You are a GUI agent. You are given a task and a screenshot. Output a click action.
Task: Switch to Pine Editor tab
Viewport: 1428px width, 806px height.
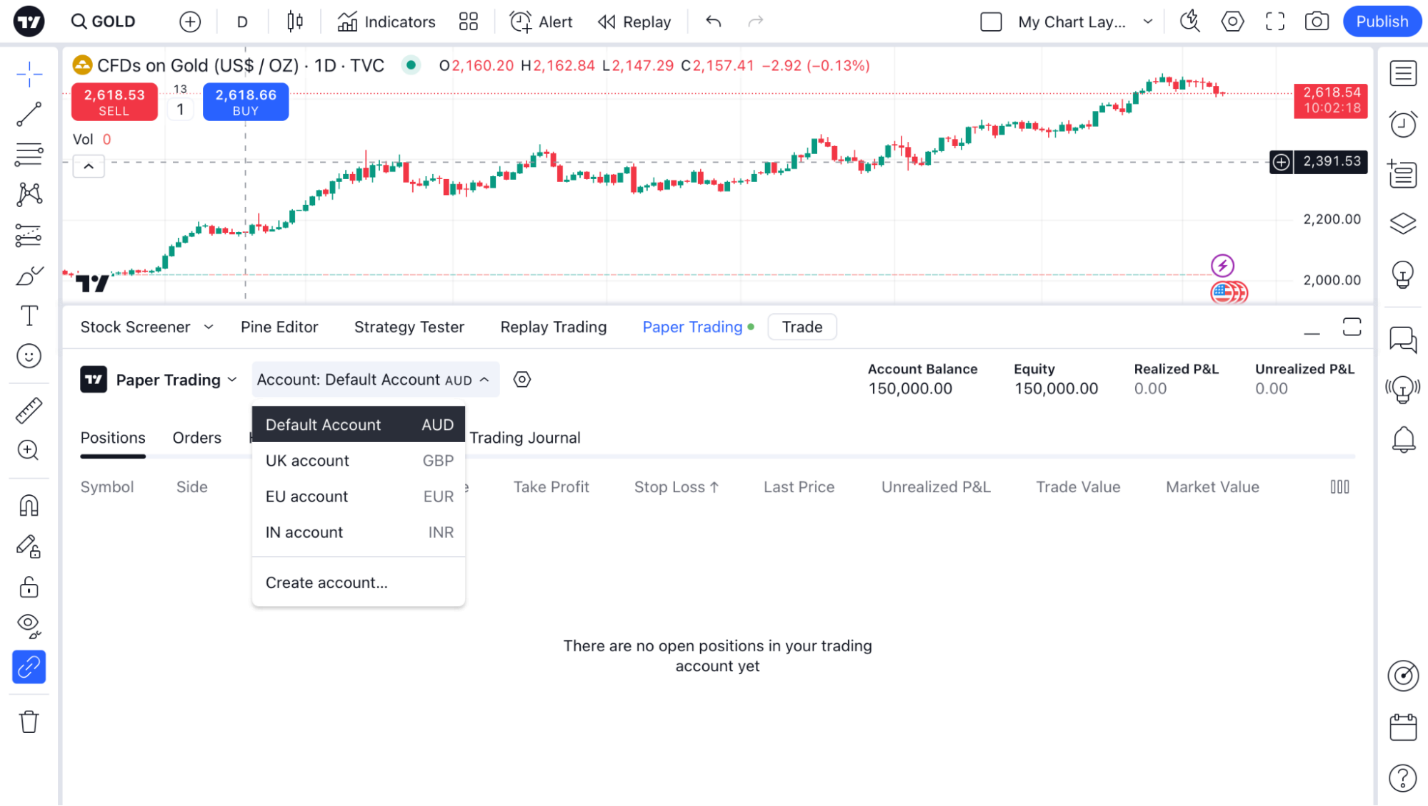click(279, 327)
